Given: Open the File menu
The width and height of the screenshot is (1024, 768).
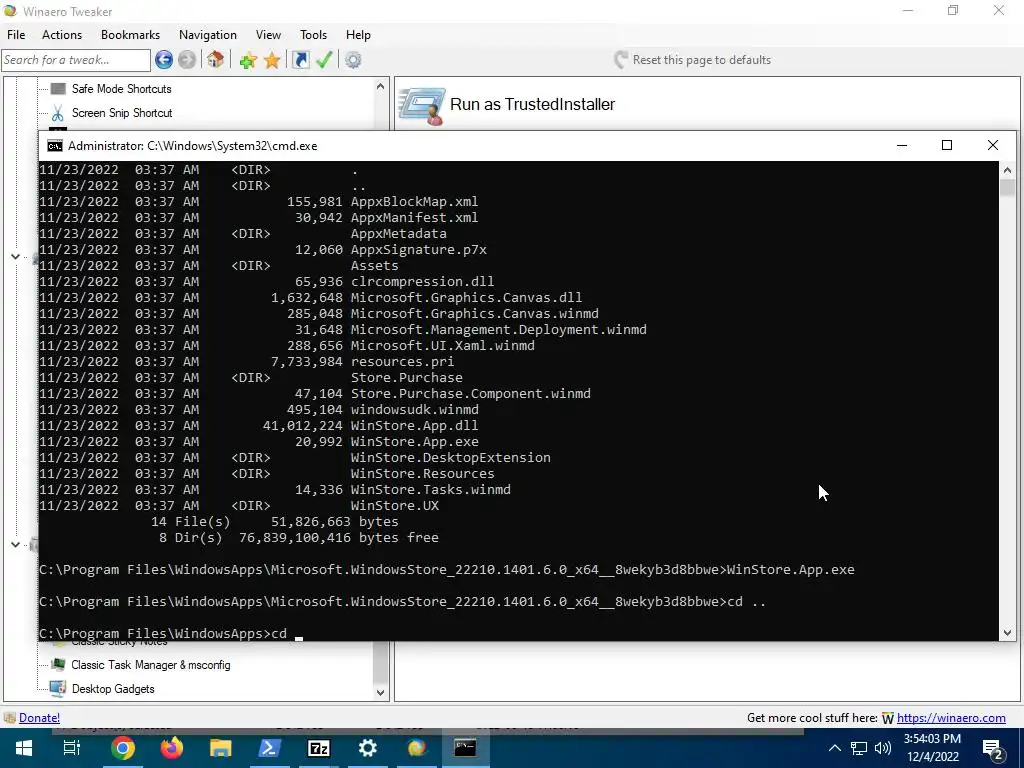Looking at the screenshot, I should click(16, 35).
